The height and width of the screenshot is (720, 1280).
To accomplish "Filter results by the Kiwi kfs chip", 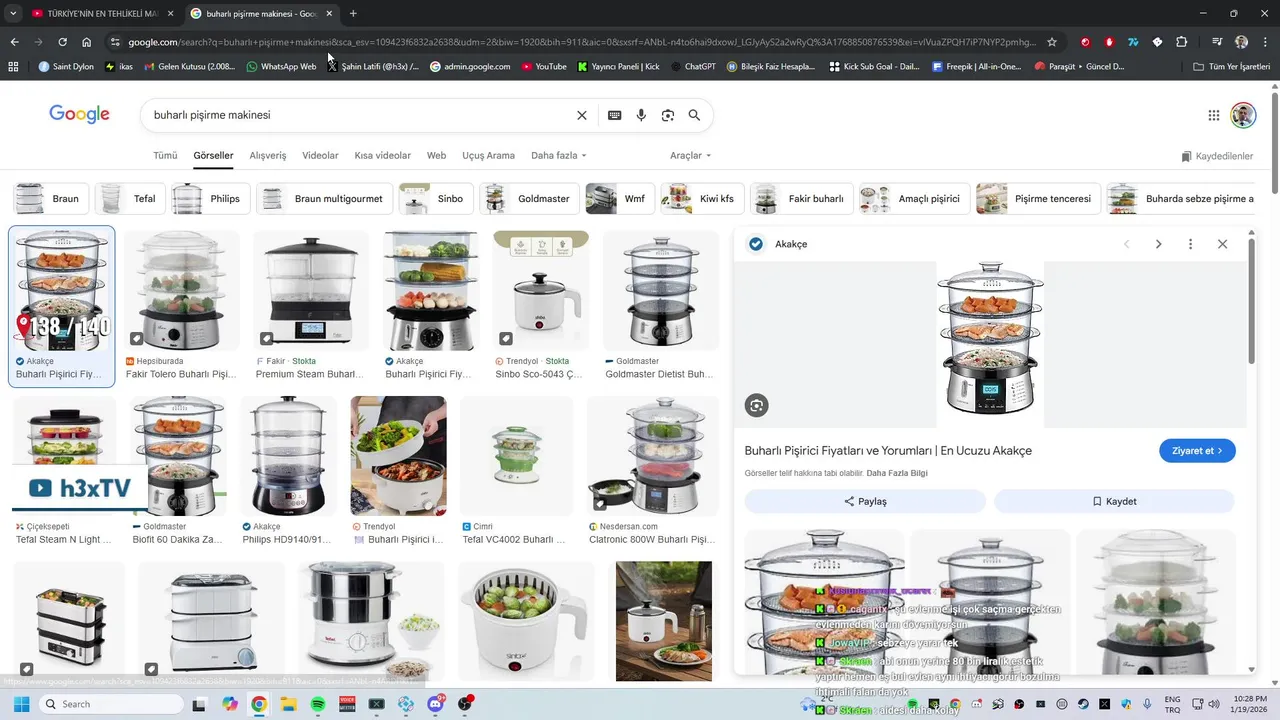I will point(702,199).
